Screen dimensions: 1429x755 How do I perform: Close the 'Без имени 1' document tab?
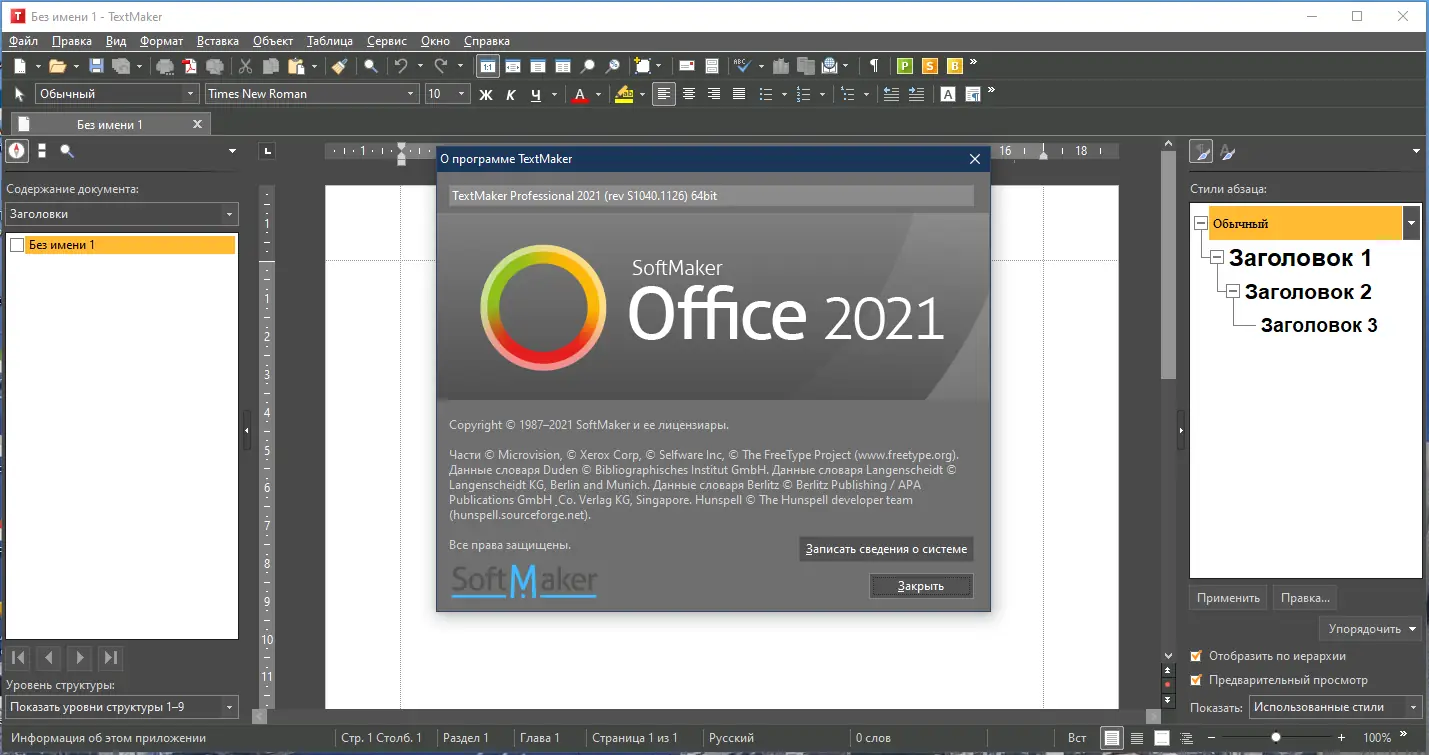click(x=197, y=124)
